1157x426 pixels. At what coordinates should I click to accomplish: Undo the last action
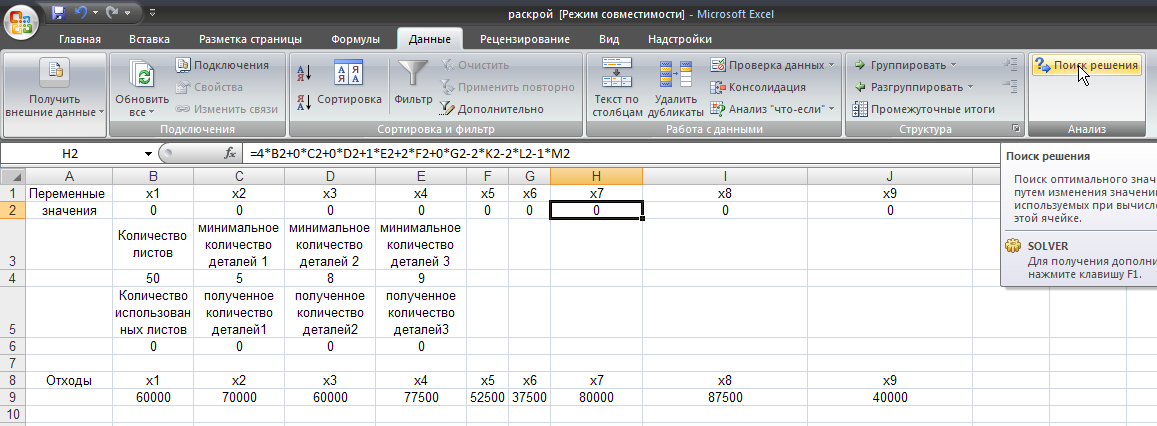[81, 13]
